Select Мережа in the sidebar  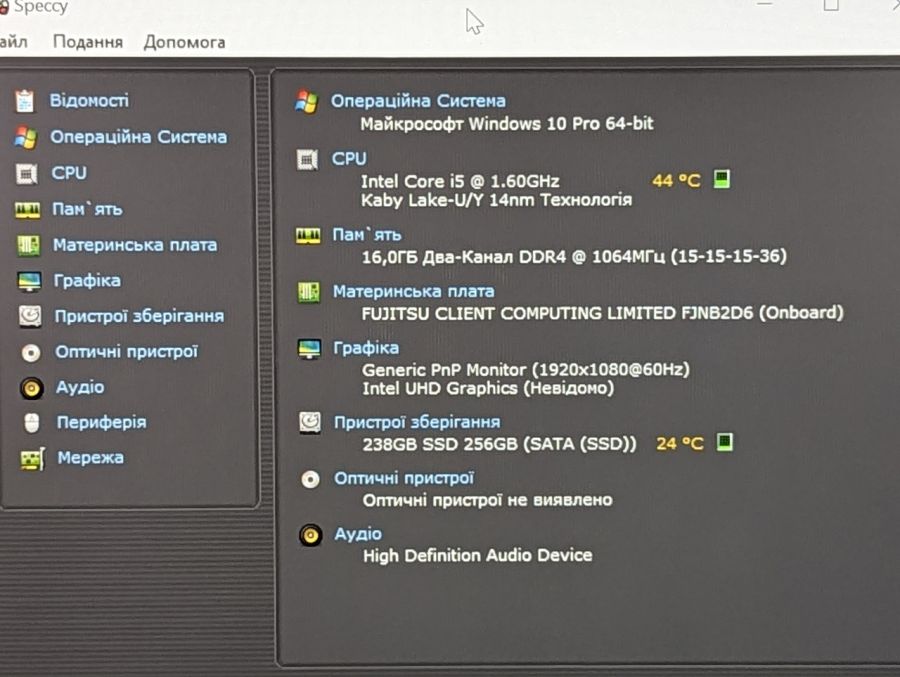click(91, 458)
